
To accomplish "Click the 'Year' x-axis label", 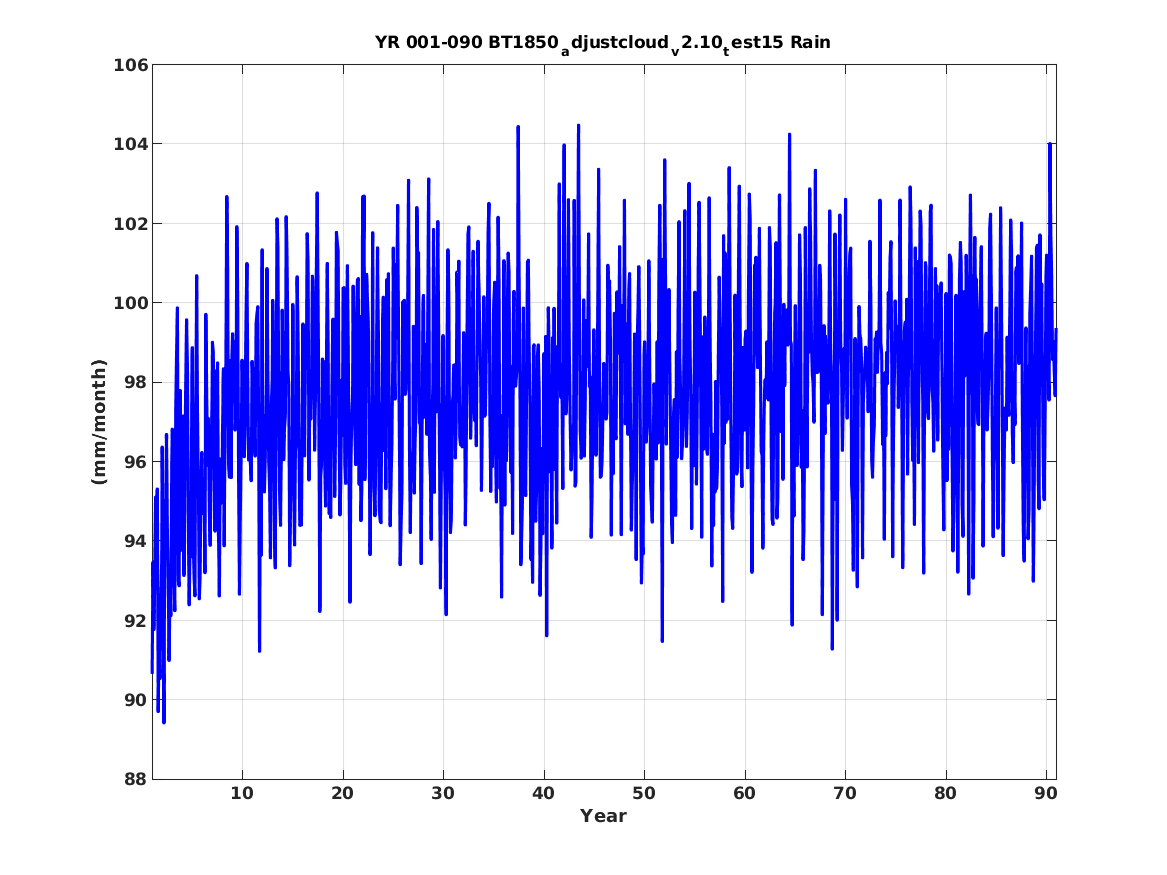I will point(603,816).
